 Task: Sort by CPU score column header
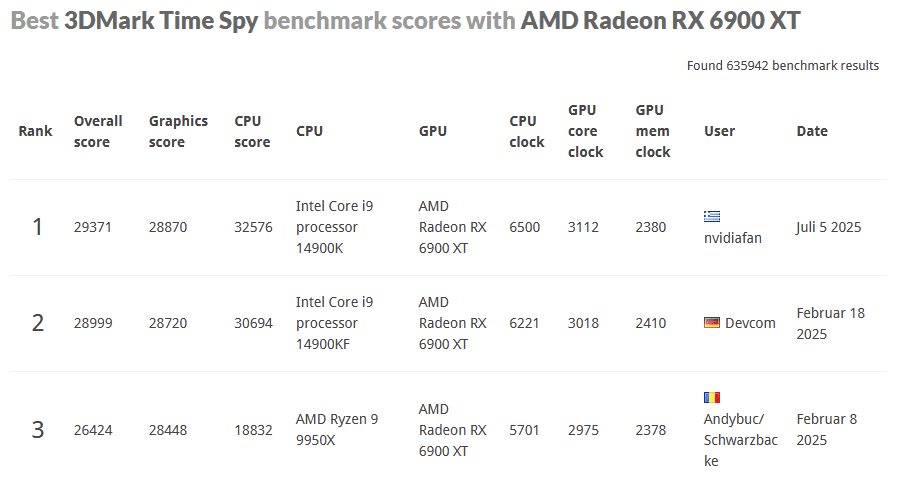tap(252, 131)
